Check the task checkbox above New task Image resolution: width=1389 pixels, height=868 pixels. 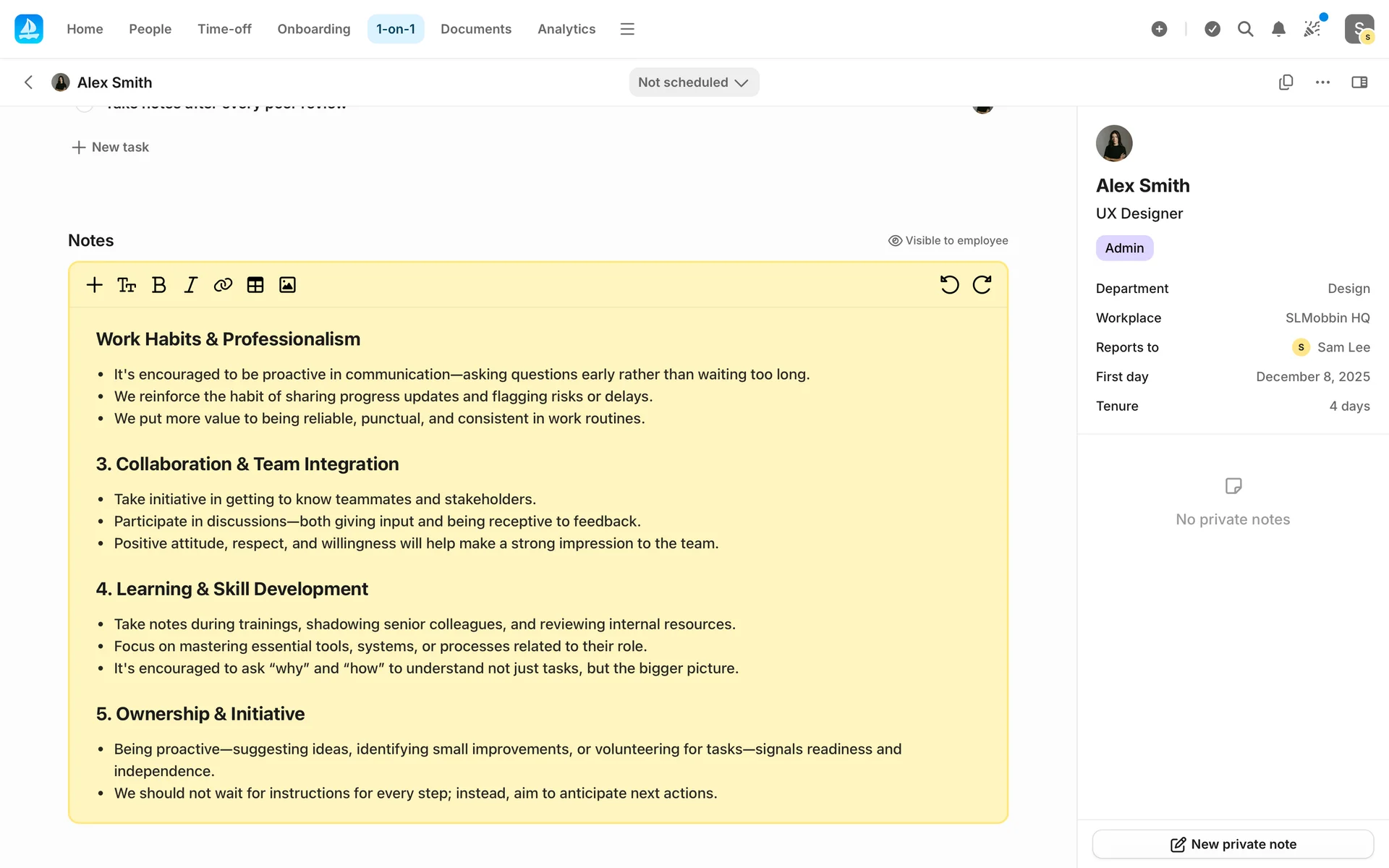(85, 107)
